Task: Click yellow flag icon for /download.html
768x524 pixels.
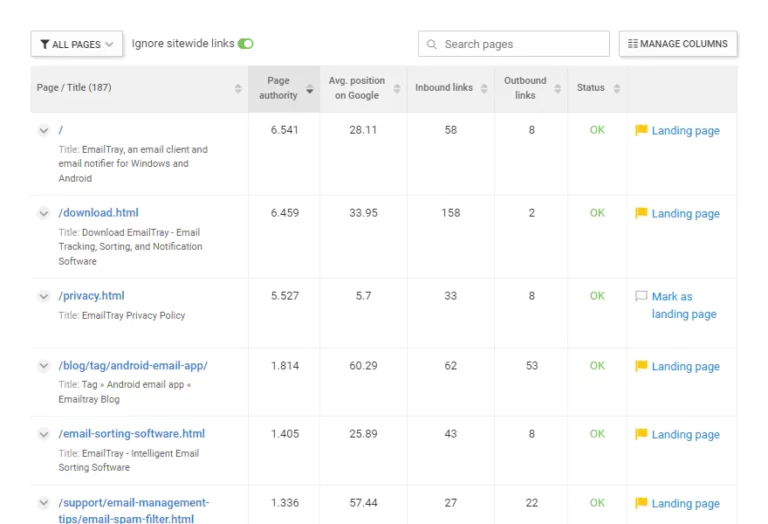Action: point(641,213)
